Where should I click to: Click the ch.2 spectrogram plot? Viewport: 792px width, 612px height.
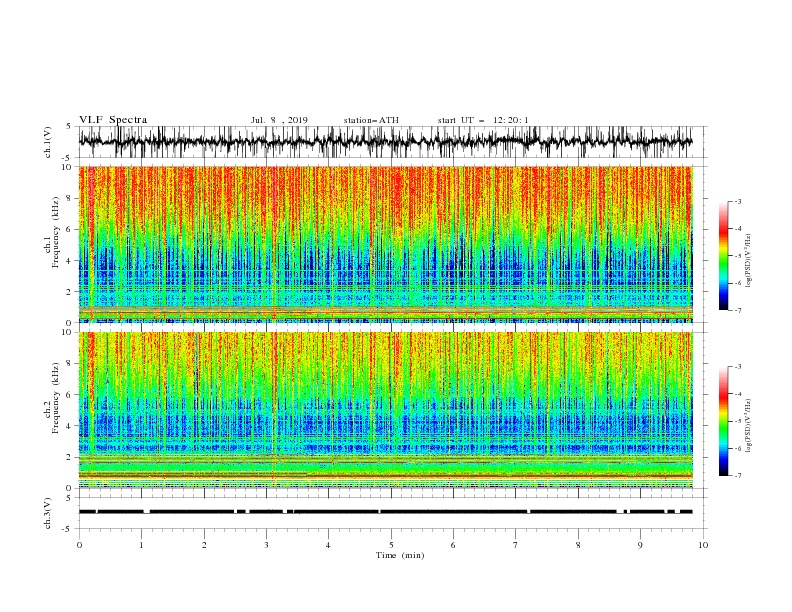(386, 410)
